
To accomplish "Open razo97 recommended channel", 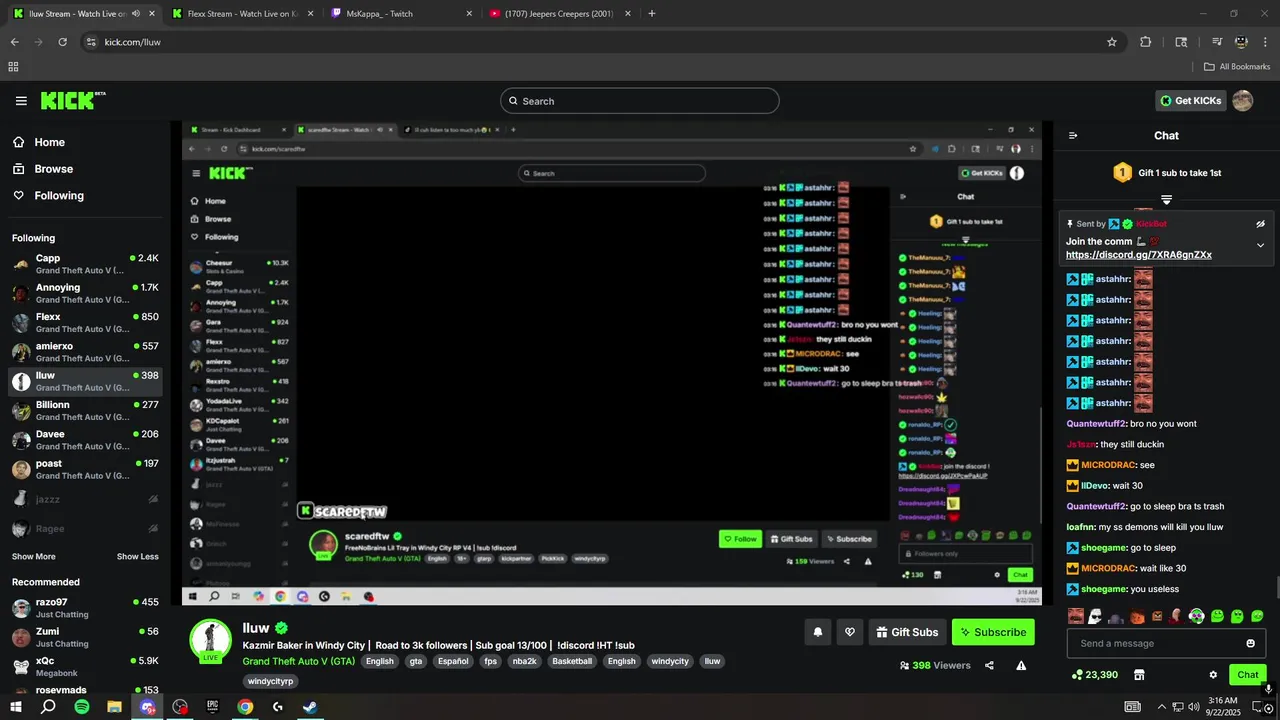I will pyautogui.click(x=85, y=608).
